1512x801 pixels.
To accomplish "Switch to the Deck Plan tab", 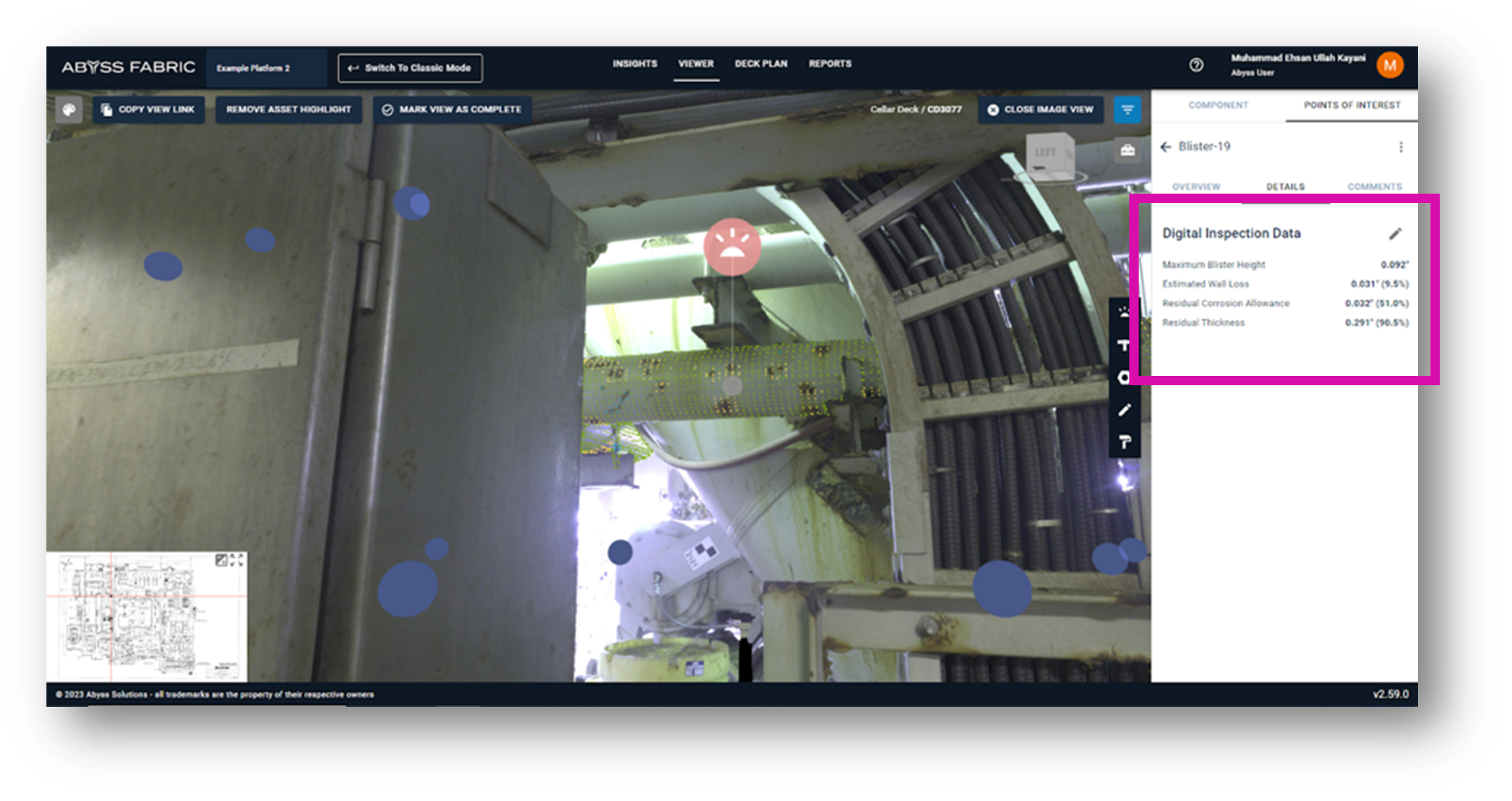I will point(761,64).
